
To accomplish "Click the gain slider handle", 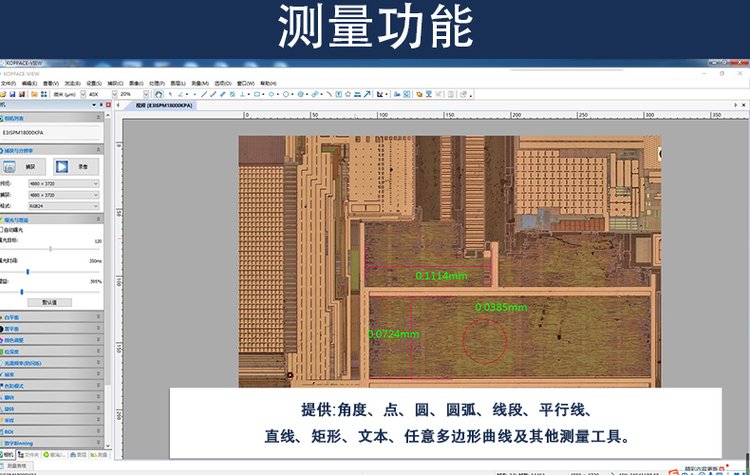I will (22, 291).
